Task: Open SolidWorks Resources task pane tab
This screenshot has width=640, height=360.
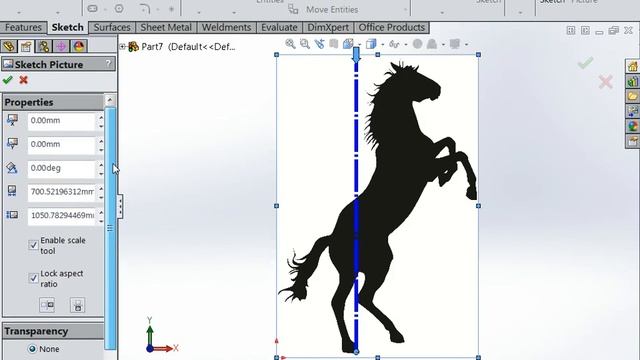Action: [633, 66]
